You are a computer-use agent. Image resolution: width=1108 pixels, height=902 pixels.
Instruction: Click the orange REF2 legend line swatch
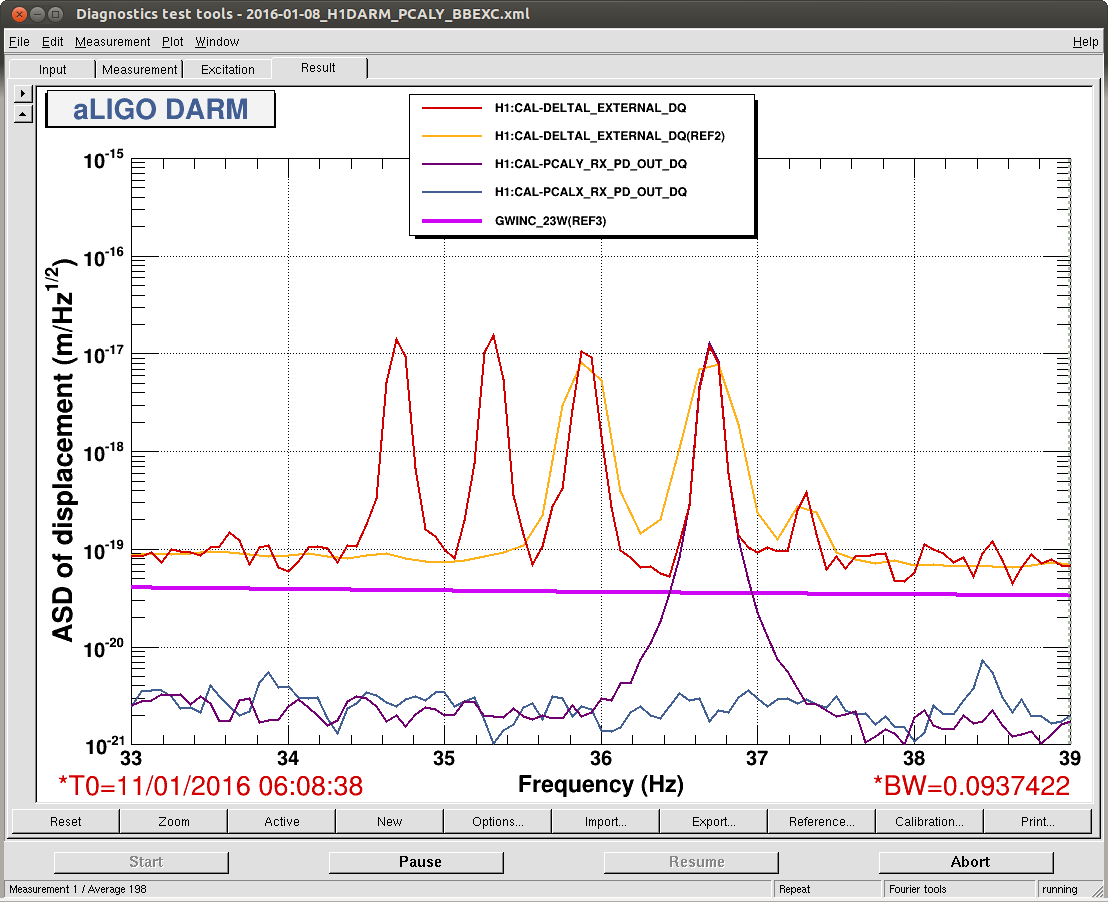point(452,136)
